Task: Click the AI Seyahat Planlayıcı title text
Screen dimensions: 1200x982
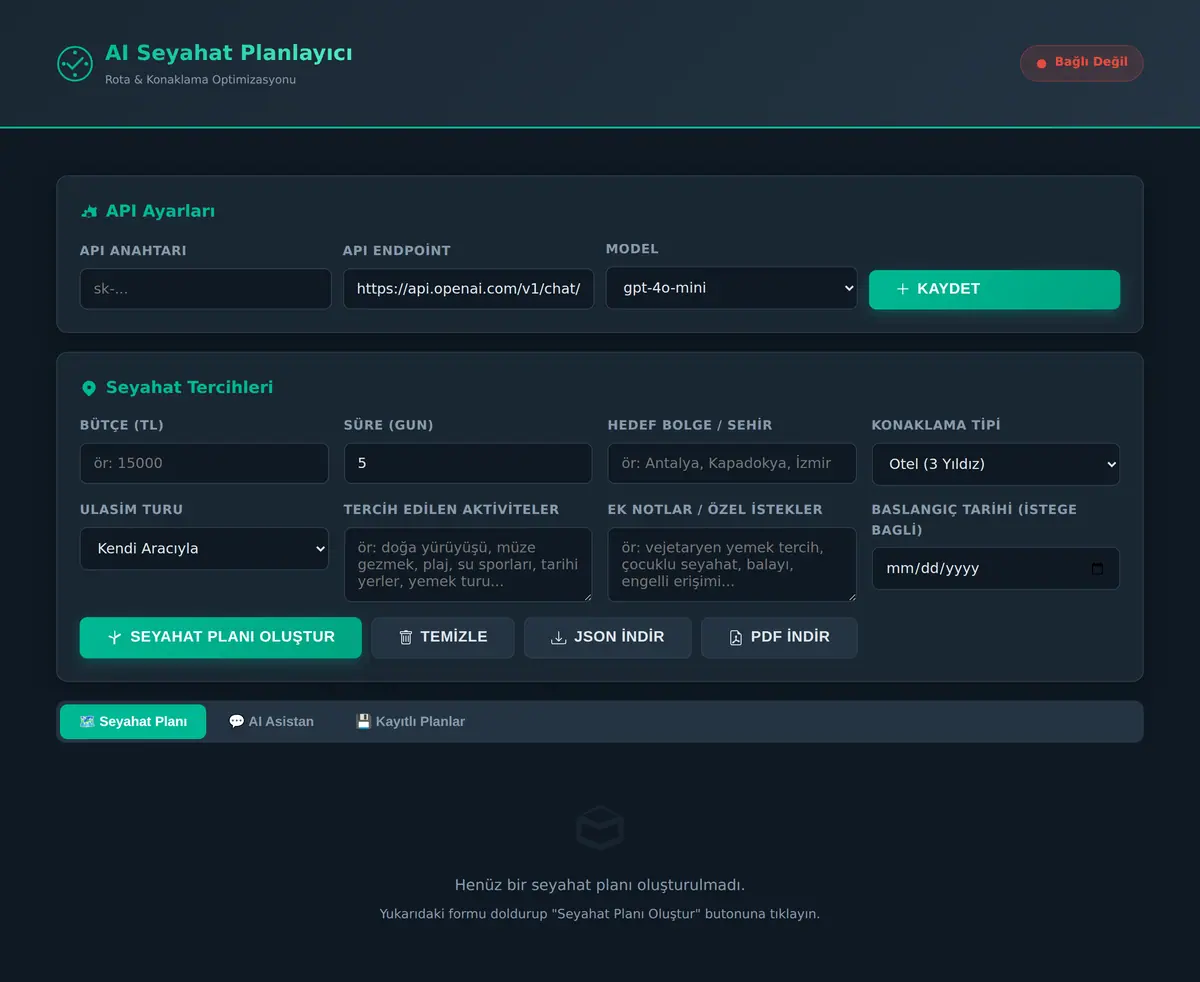Action: coord(229,53)
